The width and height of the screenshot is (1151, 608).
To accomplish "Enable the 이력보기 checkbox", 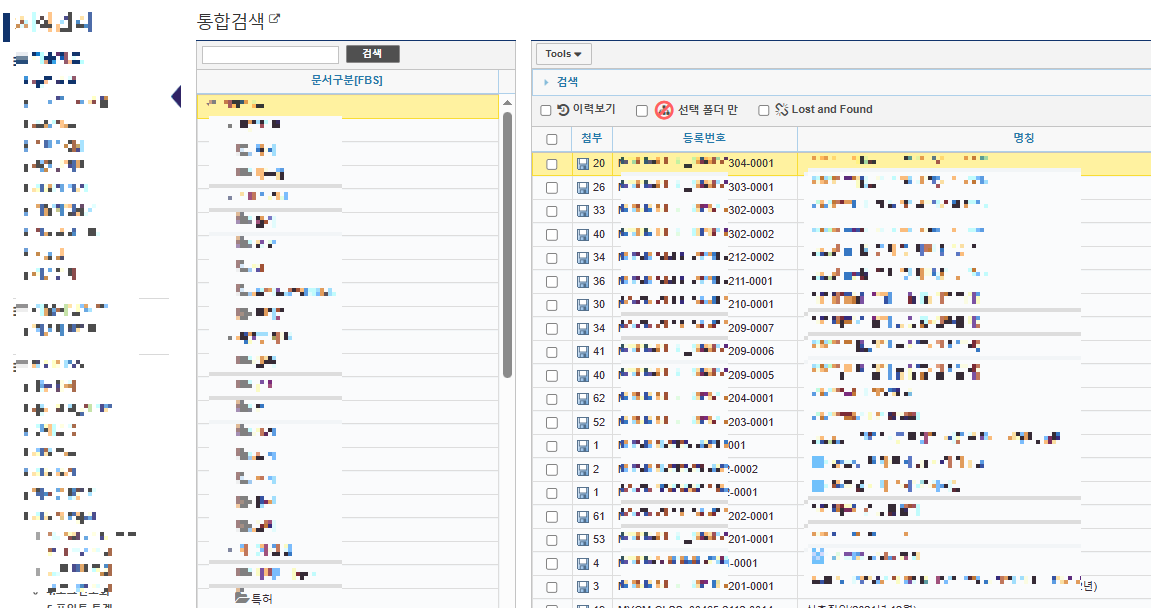I will 545,110.
